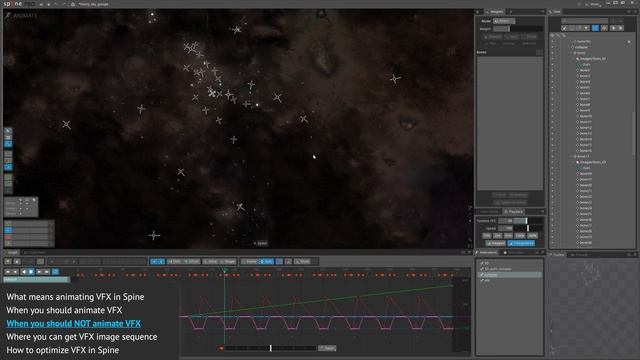This screenshot has height=360, width=640.
Task: Toggle the blue loop playback button
Action: [x=56, y=272]
